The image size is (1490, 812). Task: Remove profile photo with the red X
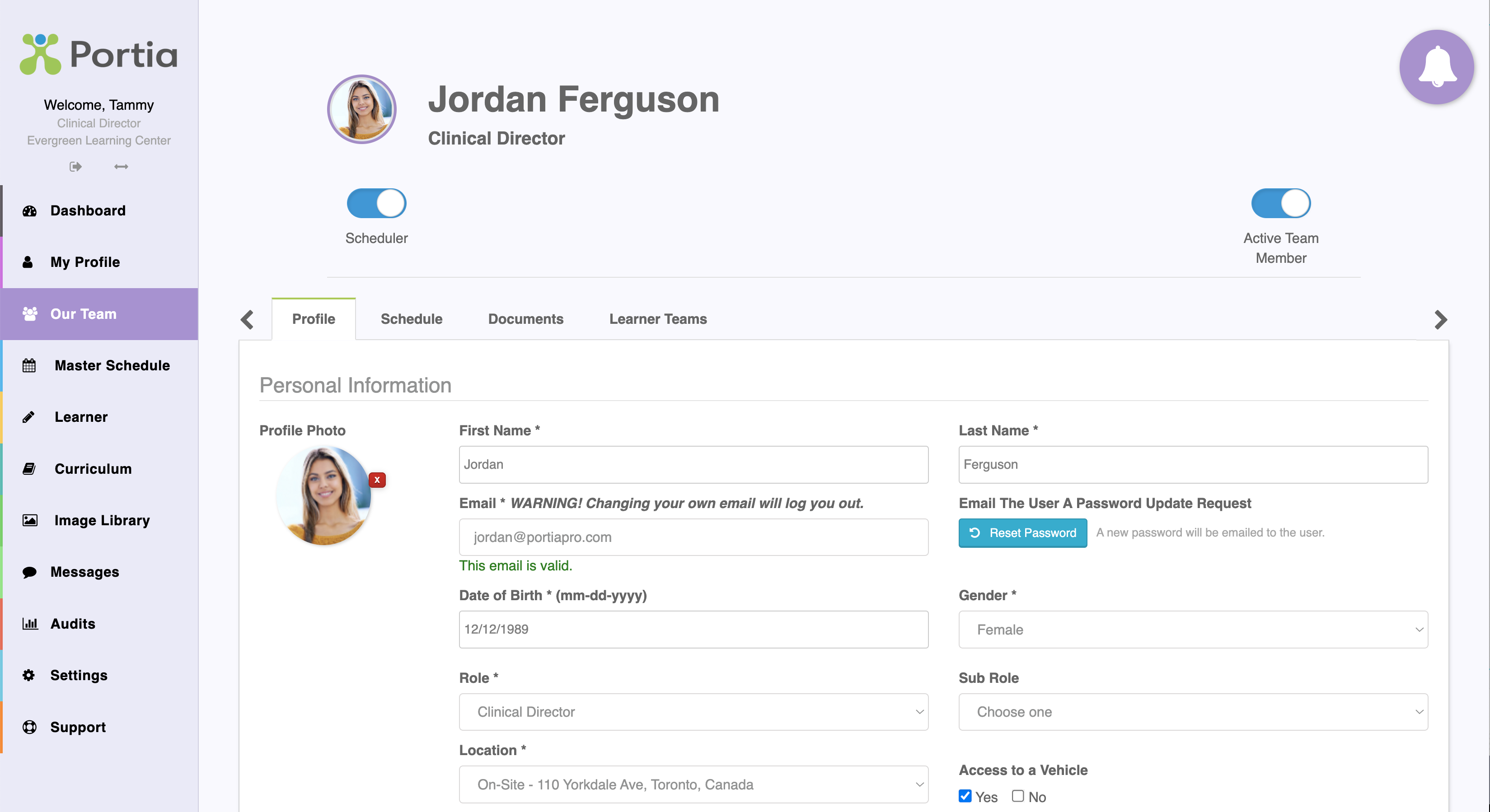[377, 480]
